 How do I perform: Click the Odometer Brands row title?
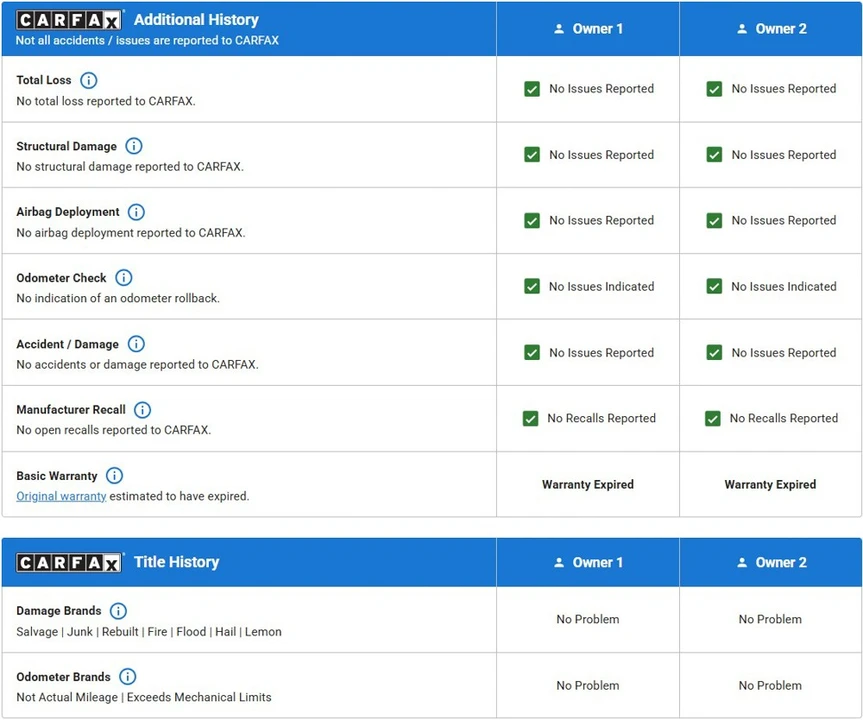(63, 677)
